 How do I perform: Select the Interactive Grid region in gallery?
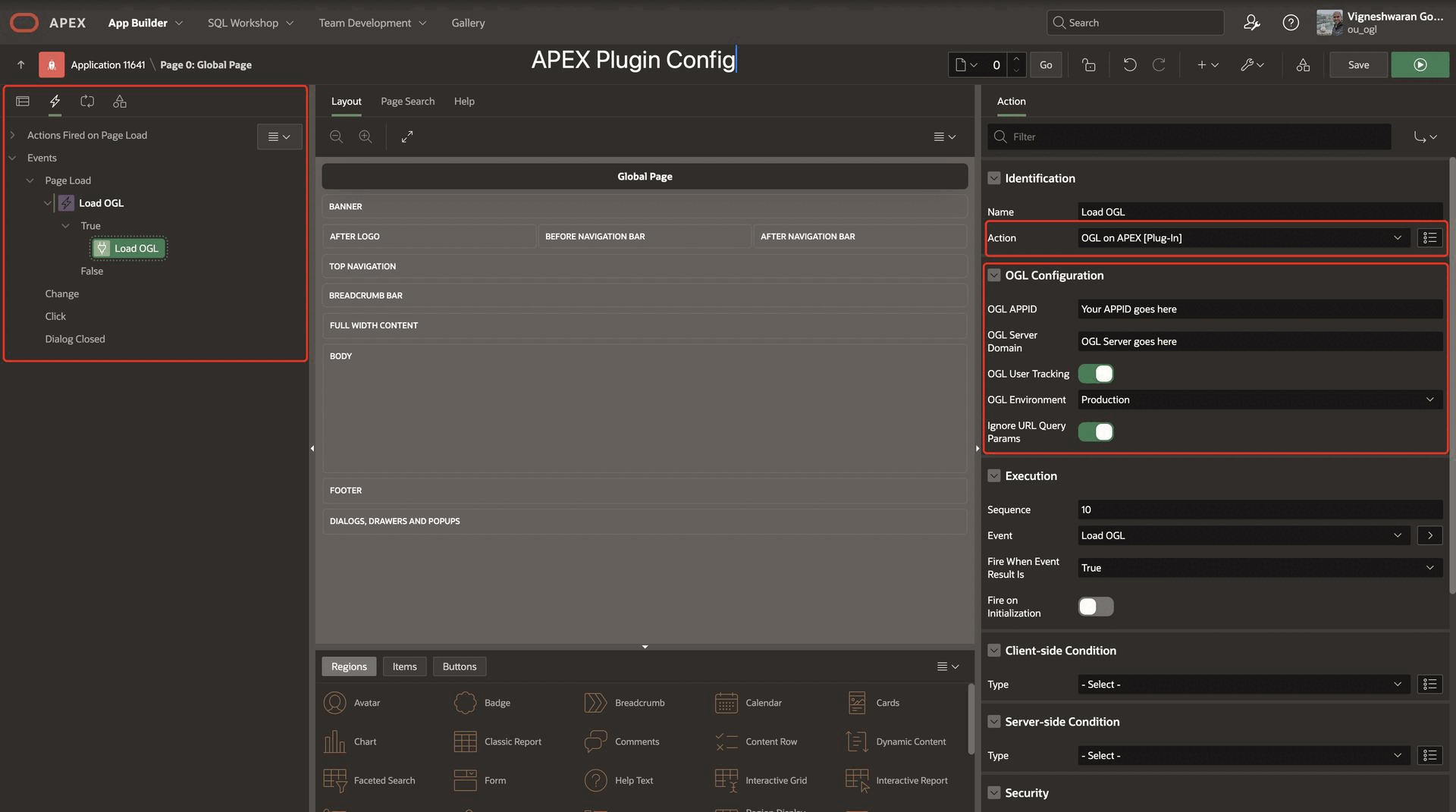tap(761, 780)
